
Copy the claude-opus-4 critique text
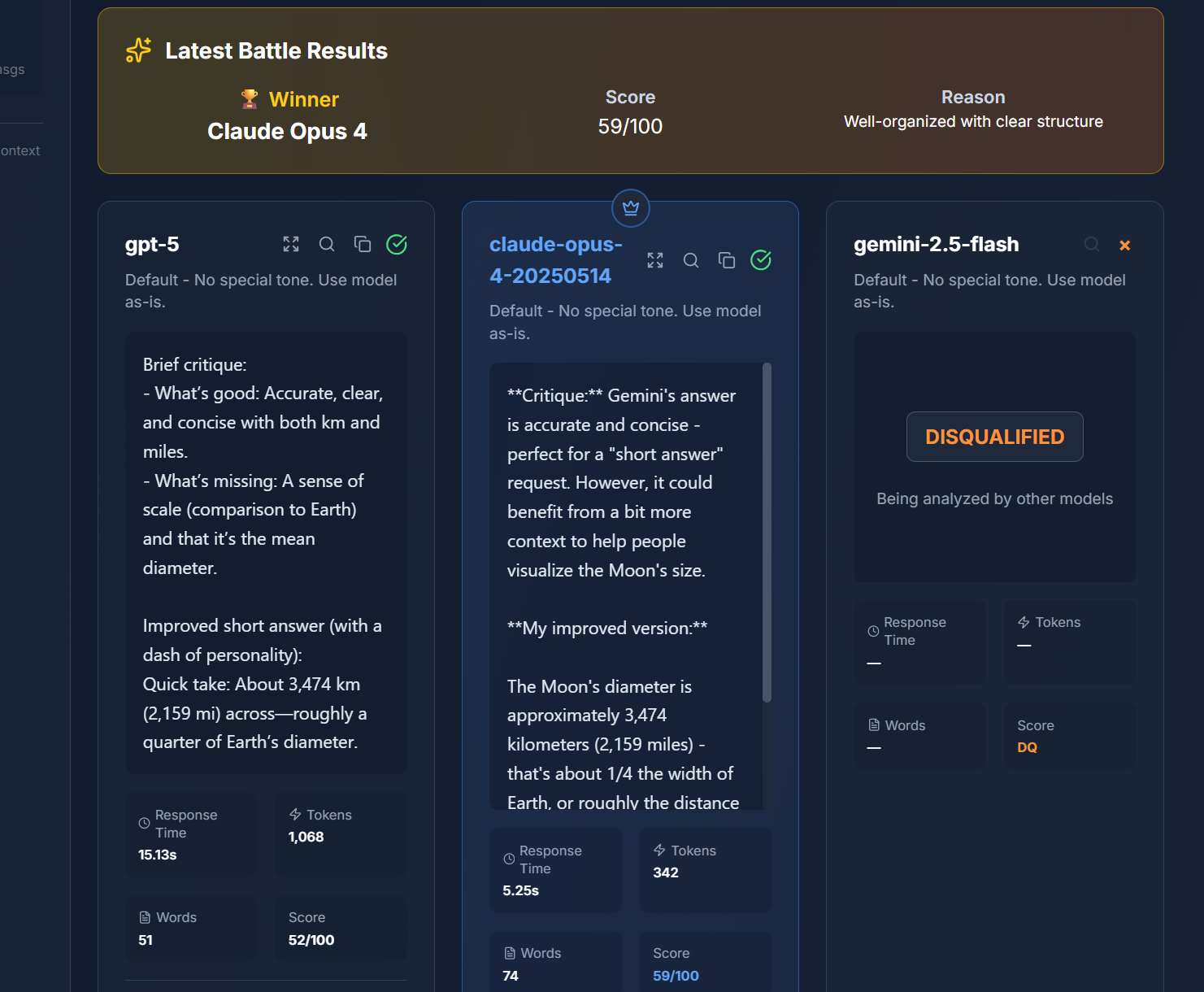(726, 260)
